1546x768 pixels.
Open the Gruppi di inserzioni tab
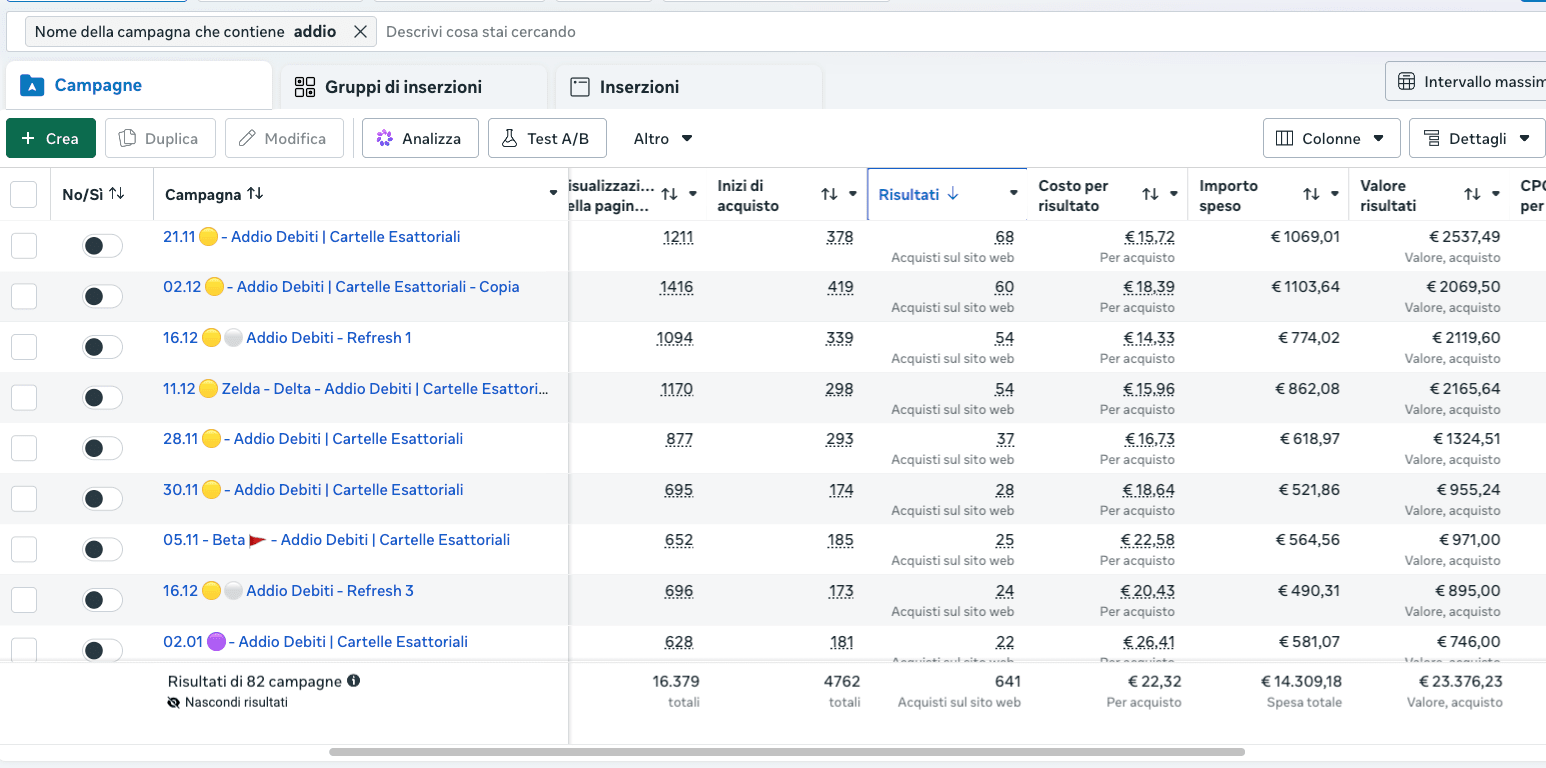coord(414,87)
